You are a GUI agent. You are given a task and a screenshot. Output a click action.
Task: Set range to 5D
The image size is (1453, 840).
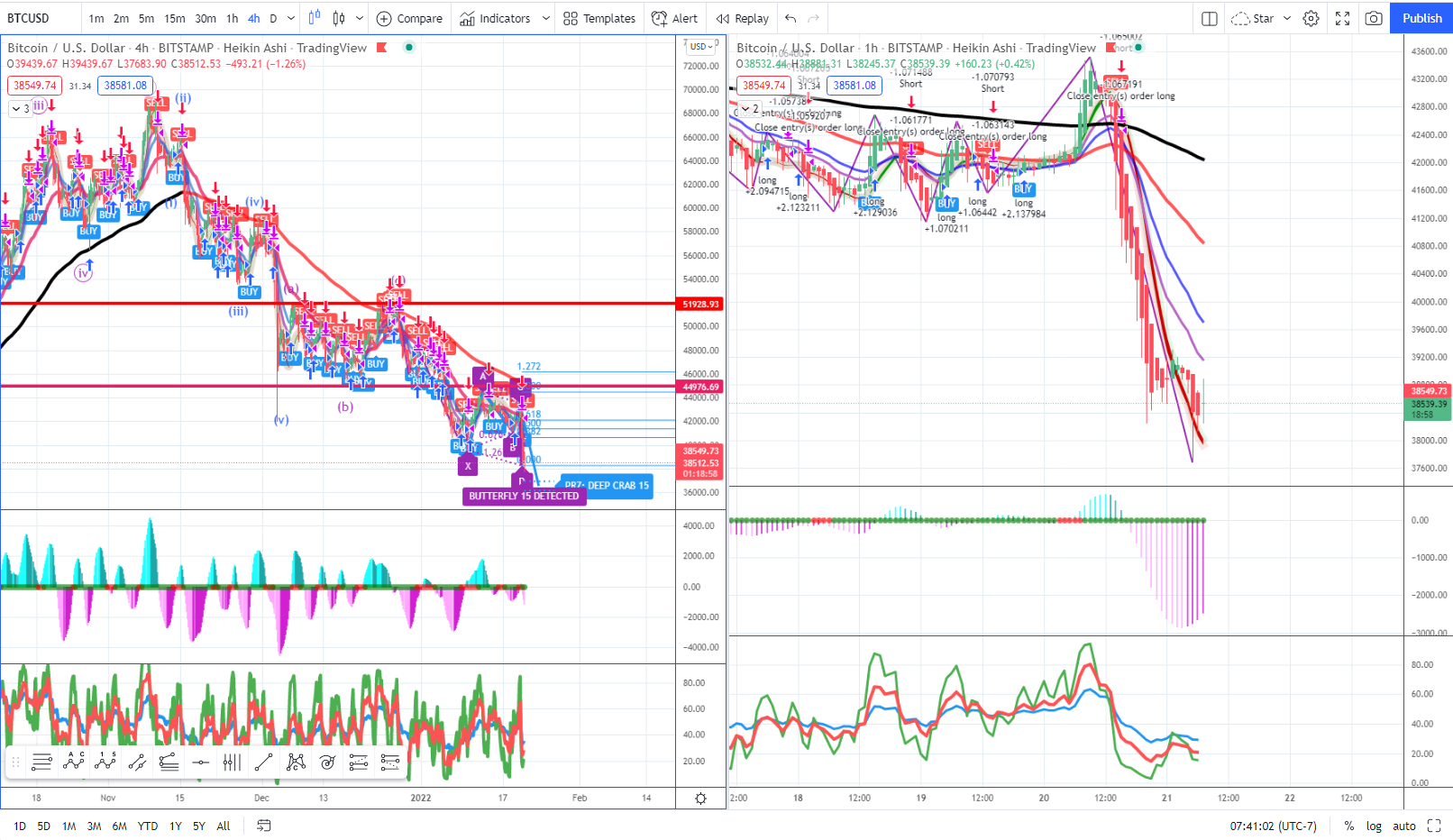tap(43, 826)
